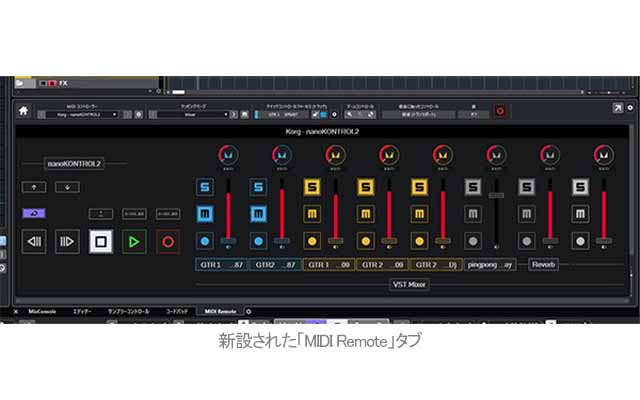Viewport: 640px width, 400px height.
Task: Click yellow circle button on GTR 2 ..00 channel
Action: click(x=366, y=241)
